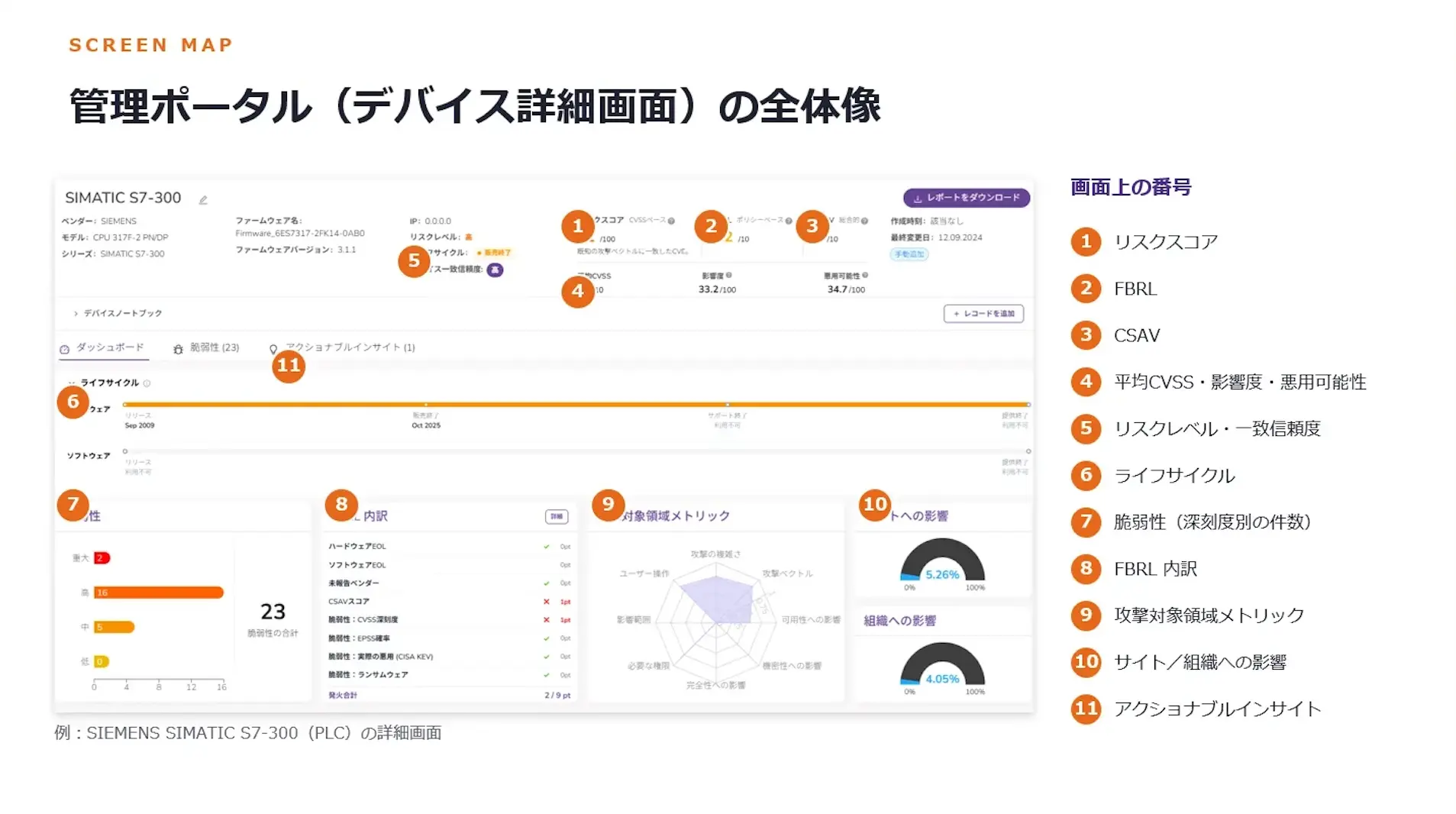Click the 最終変更日 12.09.2024 value
This screenshot has width=1456, height=814.
960,237
